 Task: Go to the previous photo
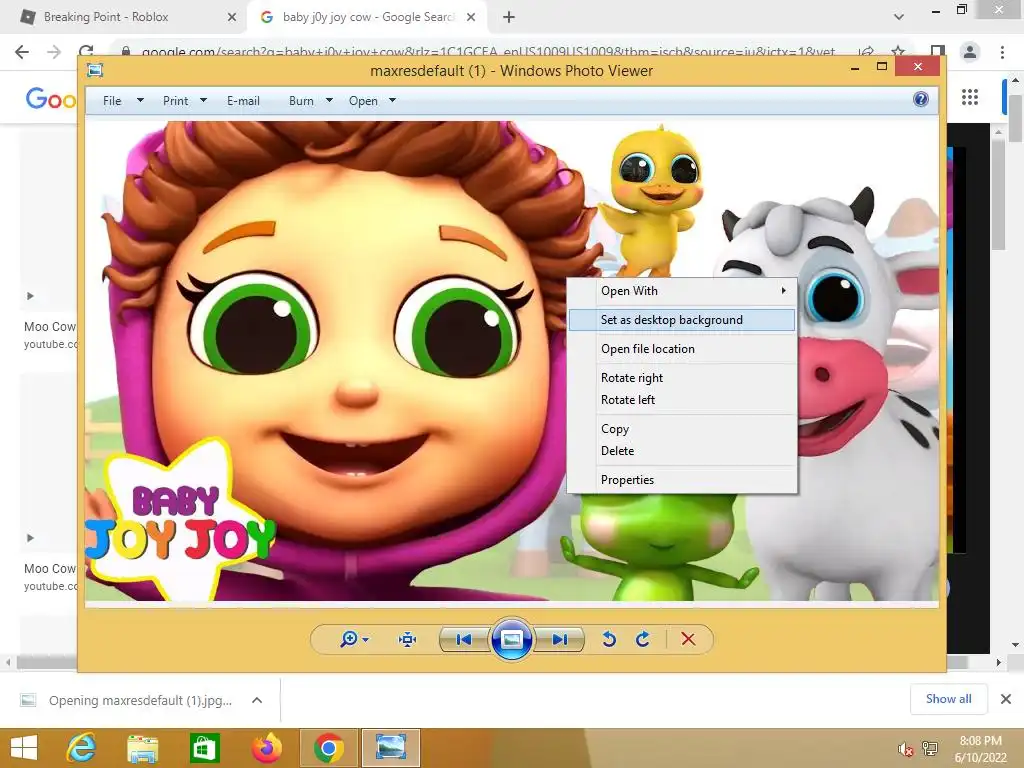pos(464,639)
